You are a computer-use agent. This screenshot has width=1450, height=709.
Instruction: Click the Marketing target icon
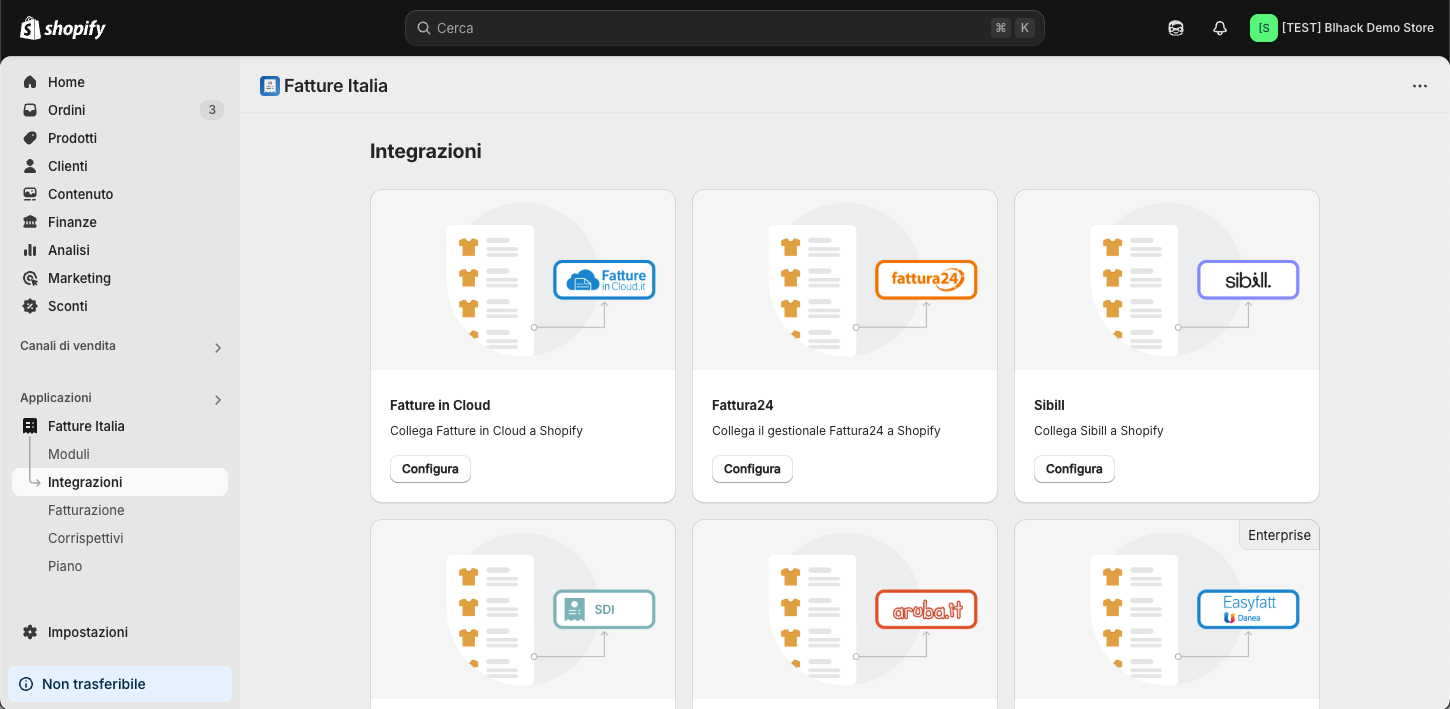coord(30,278)
